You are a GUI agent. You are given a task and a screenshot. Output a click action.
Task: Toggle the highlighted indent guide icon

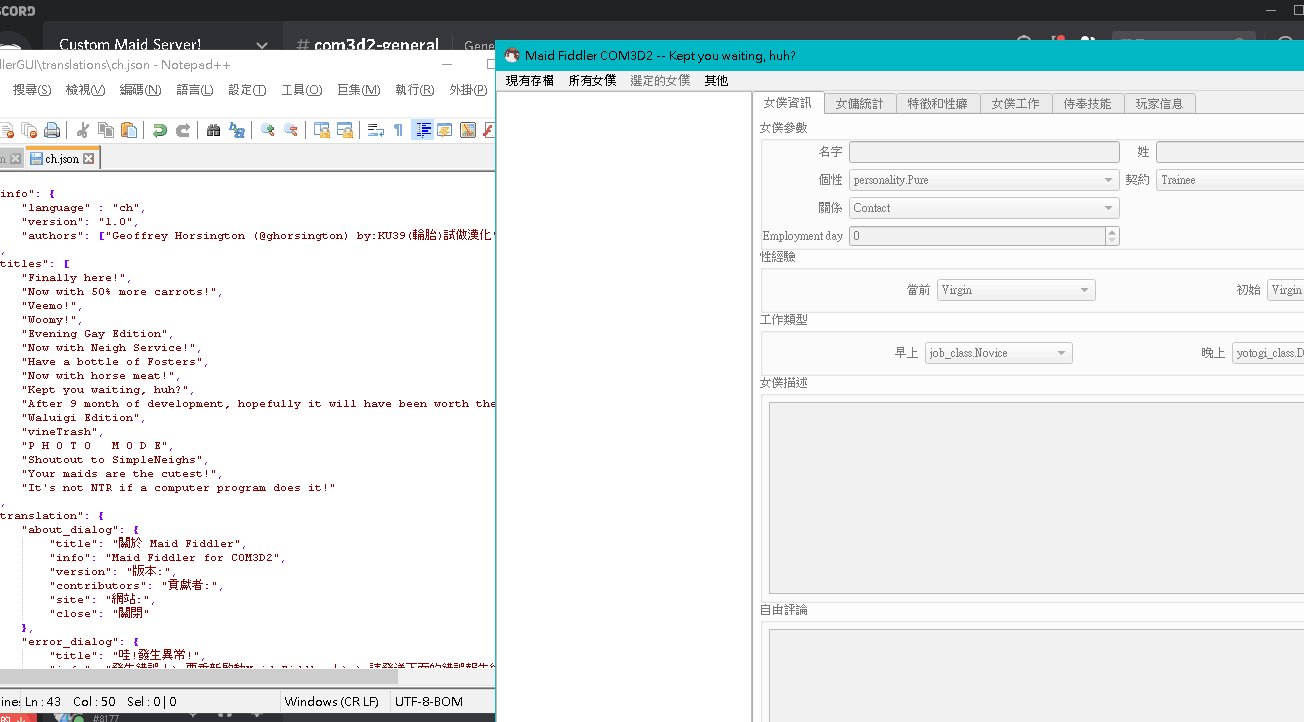pos(422,130)
